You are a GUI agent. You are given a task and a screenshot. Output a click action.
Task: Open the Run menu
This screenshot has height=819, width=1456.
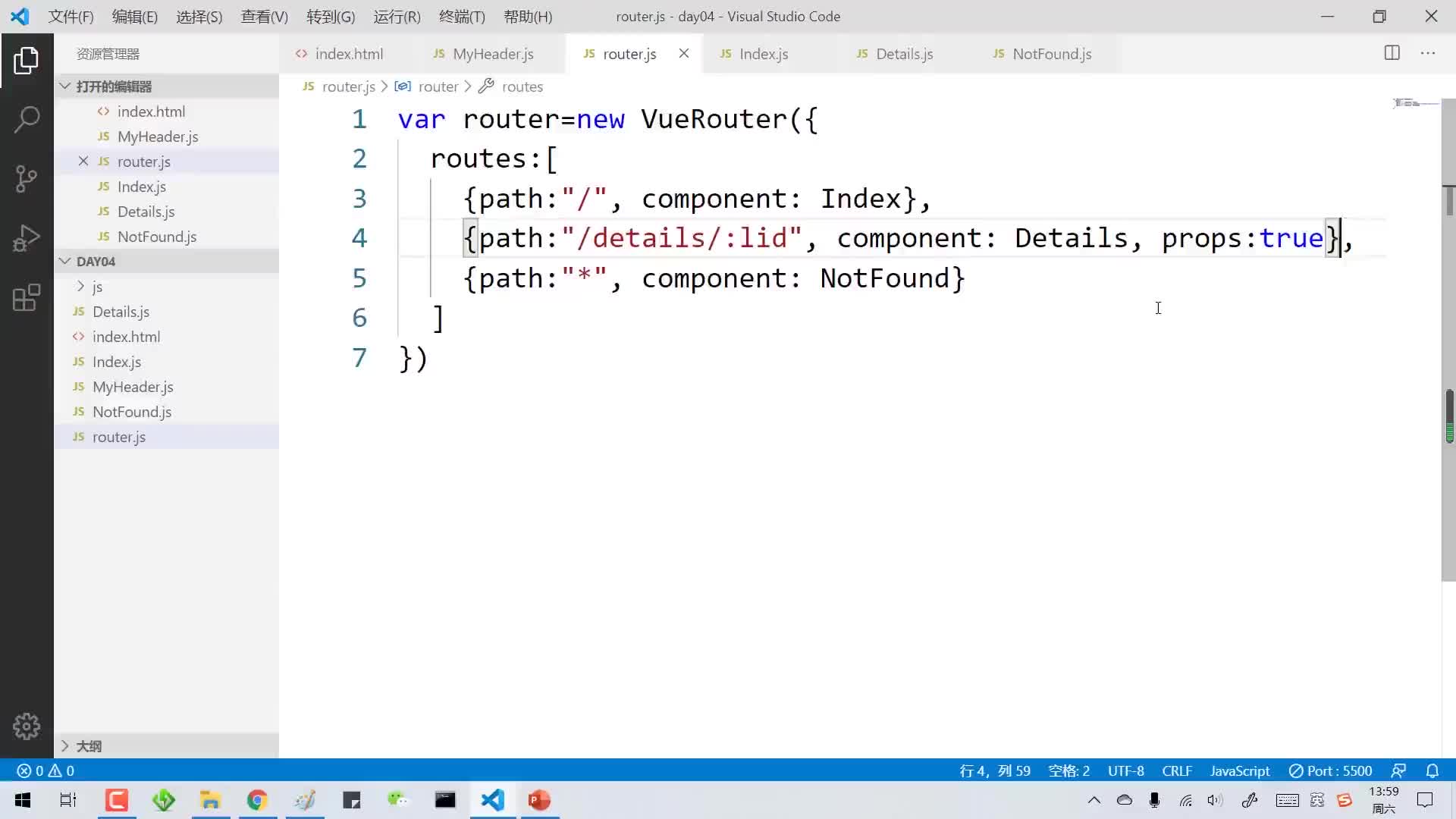(x=397, y=17)
